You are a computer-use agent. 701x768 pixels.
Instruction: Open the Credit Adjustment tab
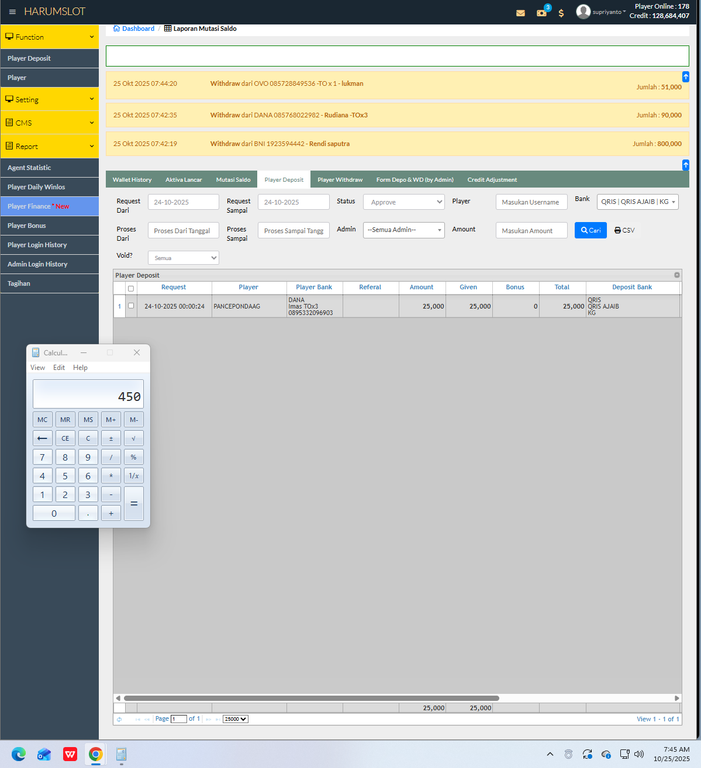(x=492, y=180)
